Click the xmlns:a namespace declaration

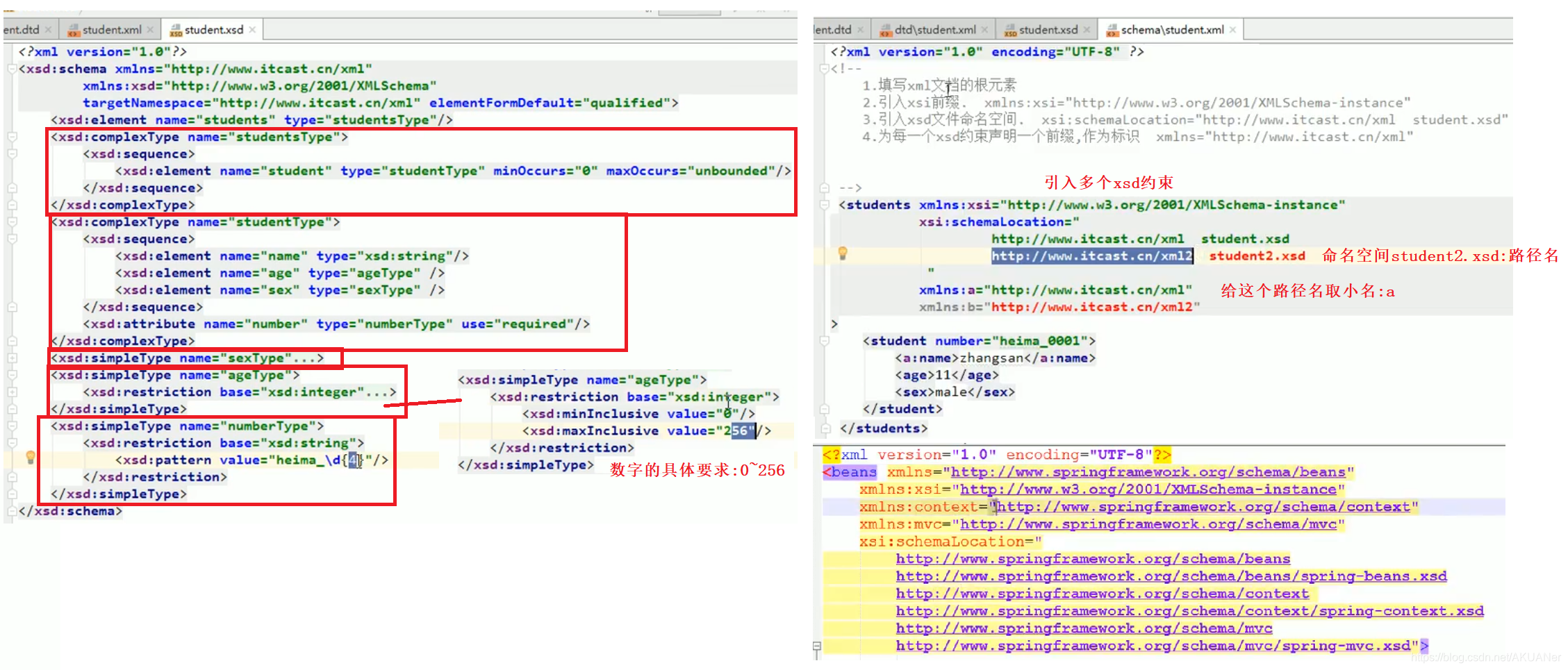[x=1056, y=290]
